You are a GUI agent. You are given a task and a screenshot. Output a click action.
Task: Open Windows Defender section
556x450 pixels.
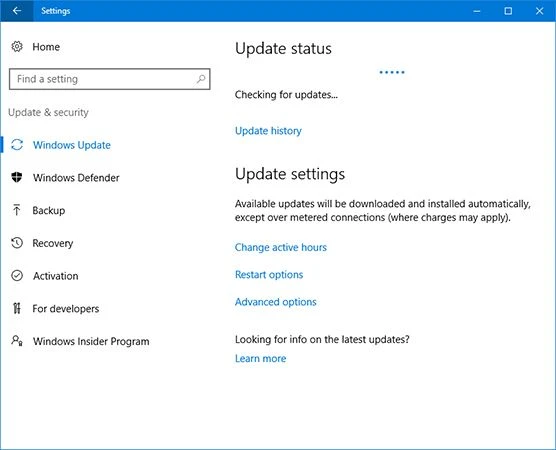pyautogui.click(x=76, y=178)
